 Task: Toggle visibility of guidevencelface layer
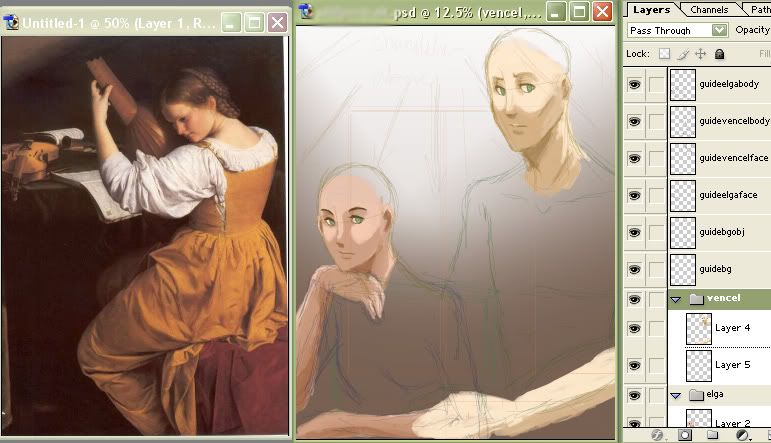coord(634,158)
